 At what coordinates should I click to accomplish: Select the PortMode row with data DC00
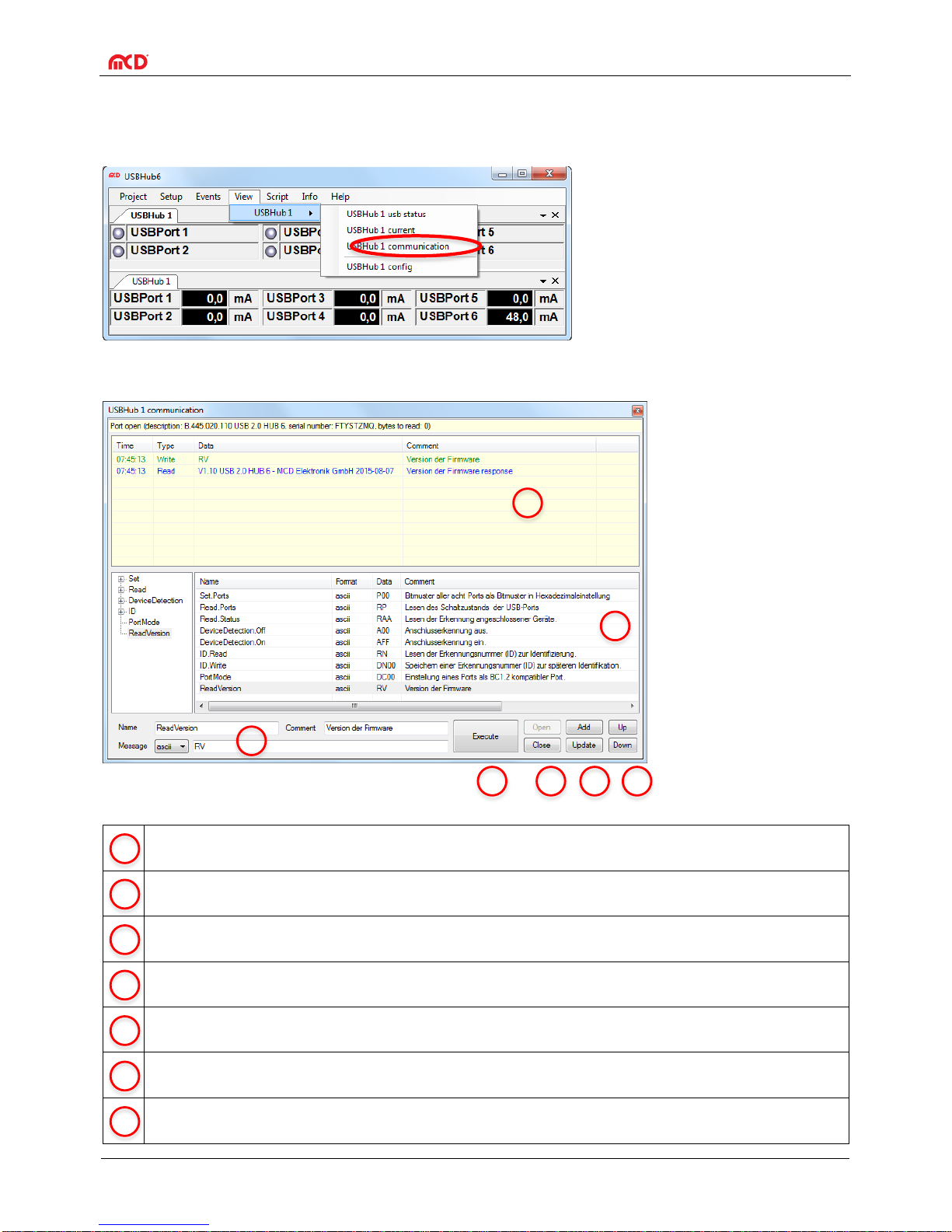click(417, 677)
